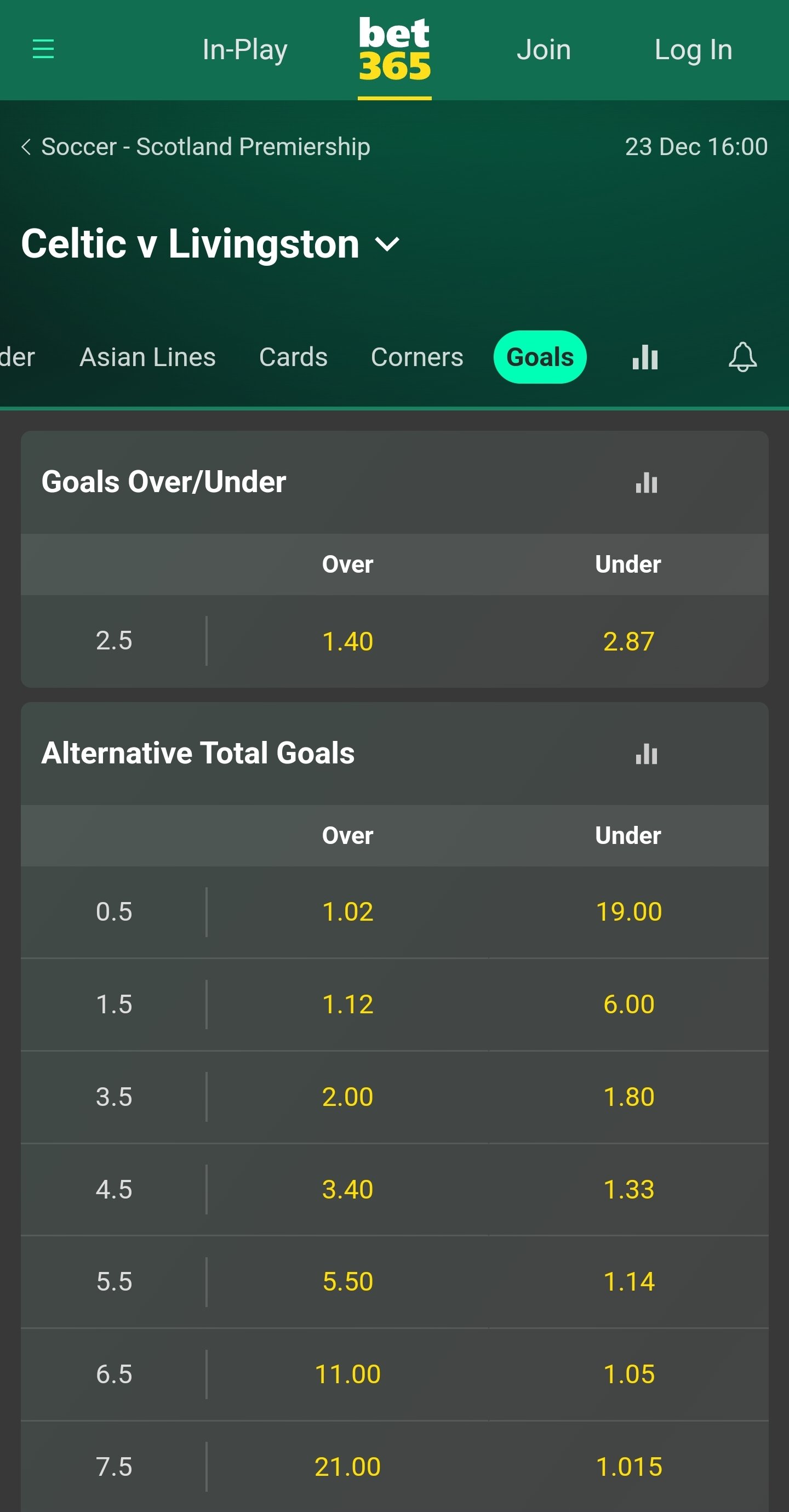Select Over 3.5 goals at 2.00
Viewport: 789px width, 1512px height.
(x=347, y=1097)
